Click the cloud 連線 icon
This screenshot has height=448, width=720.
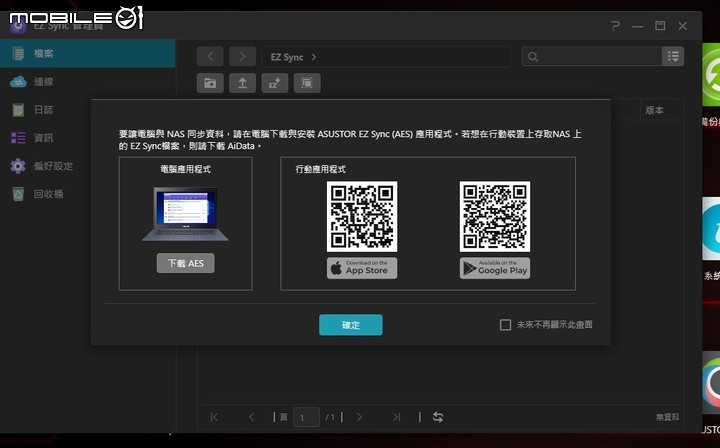point(18,82)
